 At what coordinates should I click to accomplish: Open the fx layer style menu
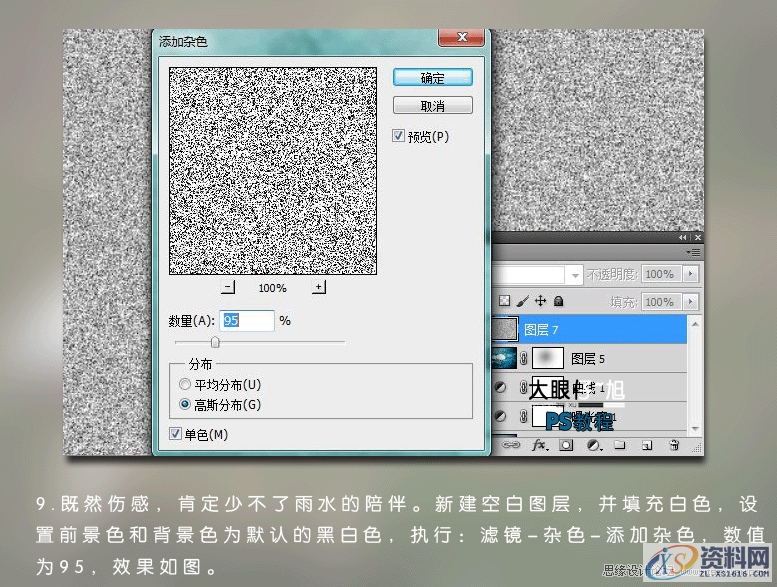click(x=540, y=445)
